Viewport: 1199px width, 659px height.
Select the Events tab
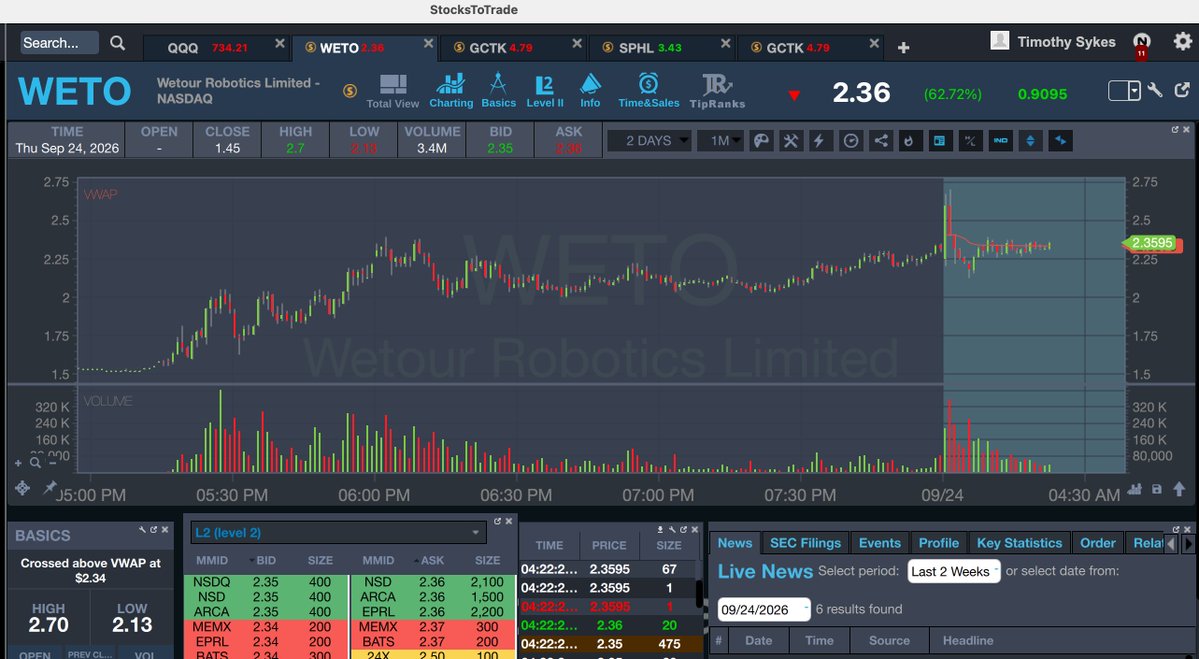point(879,543)
